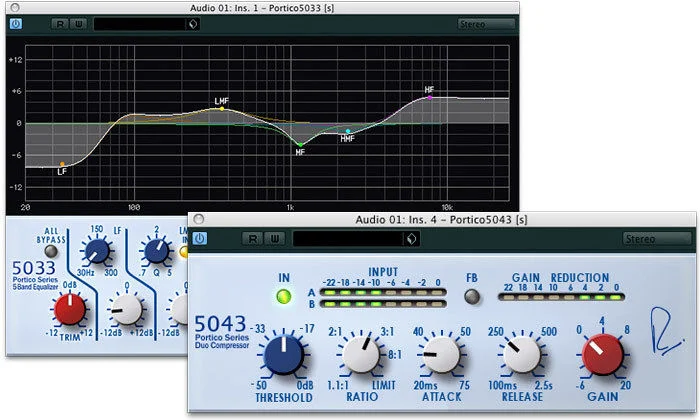The width and height of the screenshot is (700, 420).
Task: Toggle the yellow LMF IN indicator
Action: point(184,252)
